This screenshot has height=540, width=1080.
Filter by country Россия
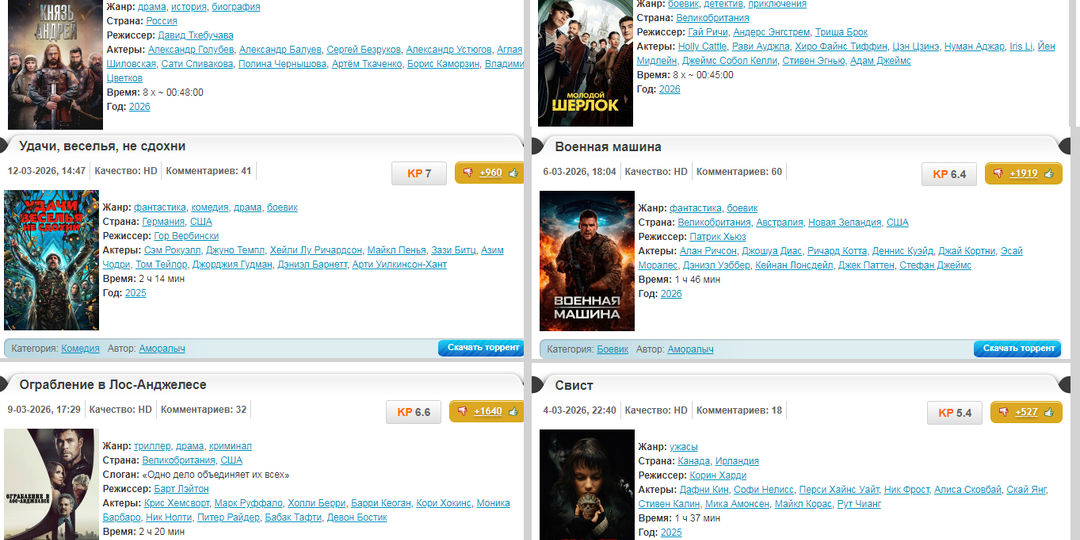click(x=161, y=21)
